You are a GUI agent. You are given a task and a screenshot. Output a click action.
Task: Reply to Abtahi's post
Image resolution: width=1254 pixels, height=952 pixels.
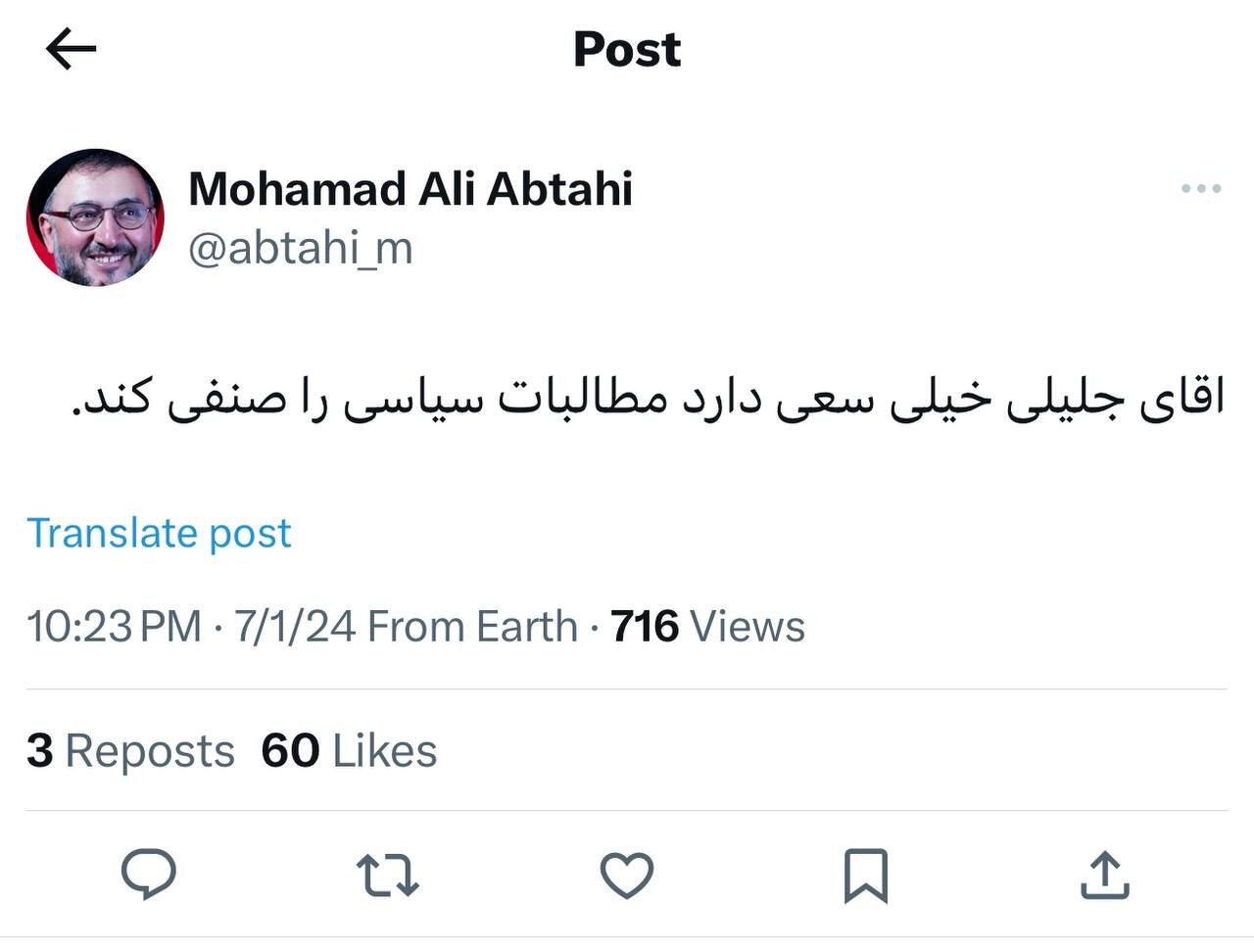tap(151, 875)
